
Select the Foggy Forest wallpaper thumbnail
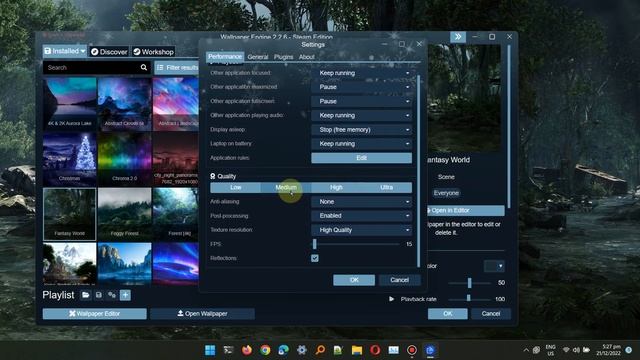124,214
